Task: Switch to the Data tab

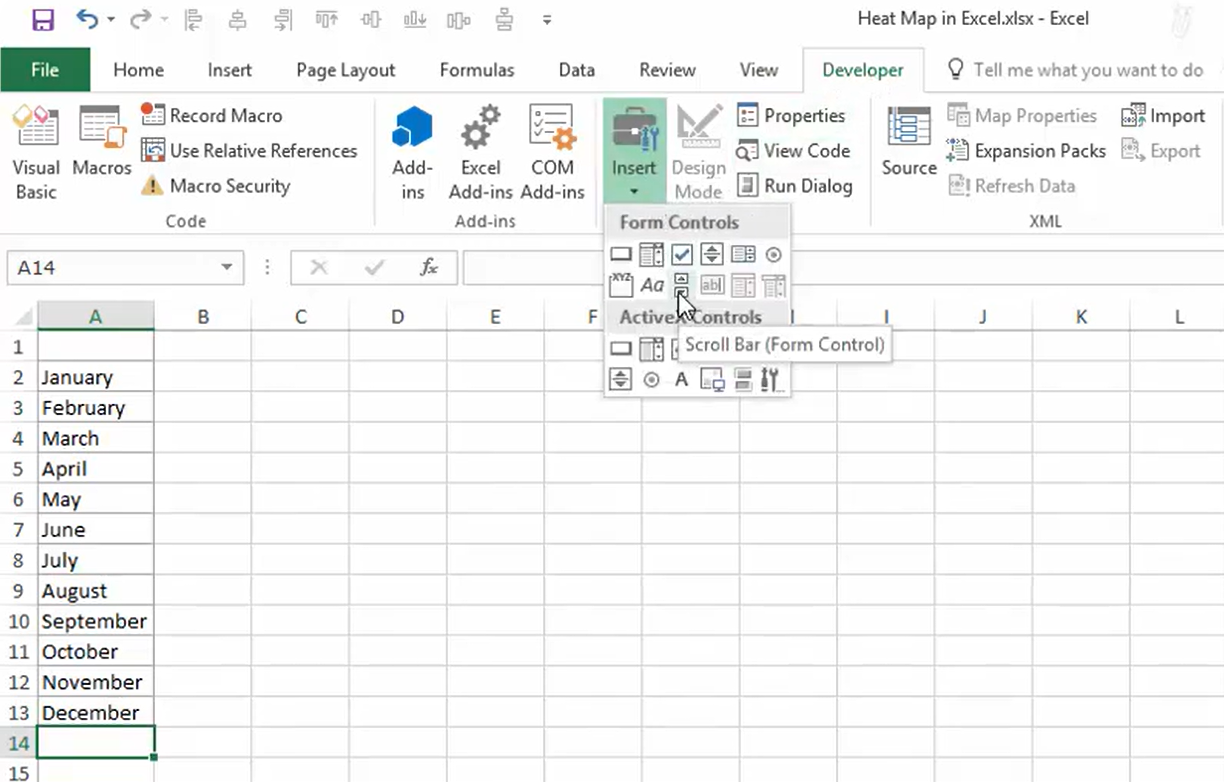Action: 576,70
